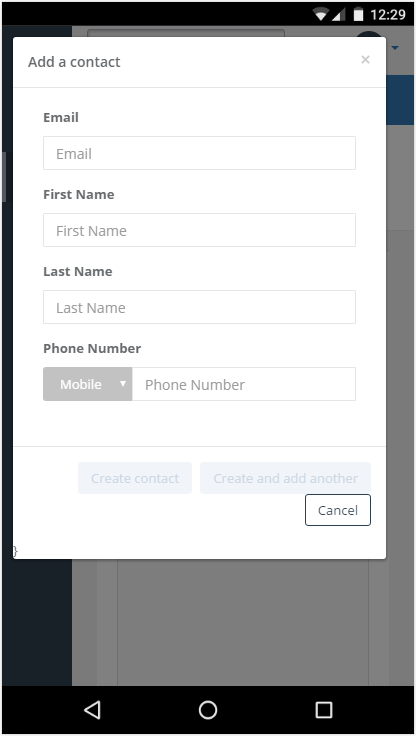This screenshot has width=416, height=736.
Task: Tap the cellular signal icon
Action: (x=339, y=15)
